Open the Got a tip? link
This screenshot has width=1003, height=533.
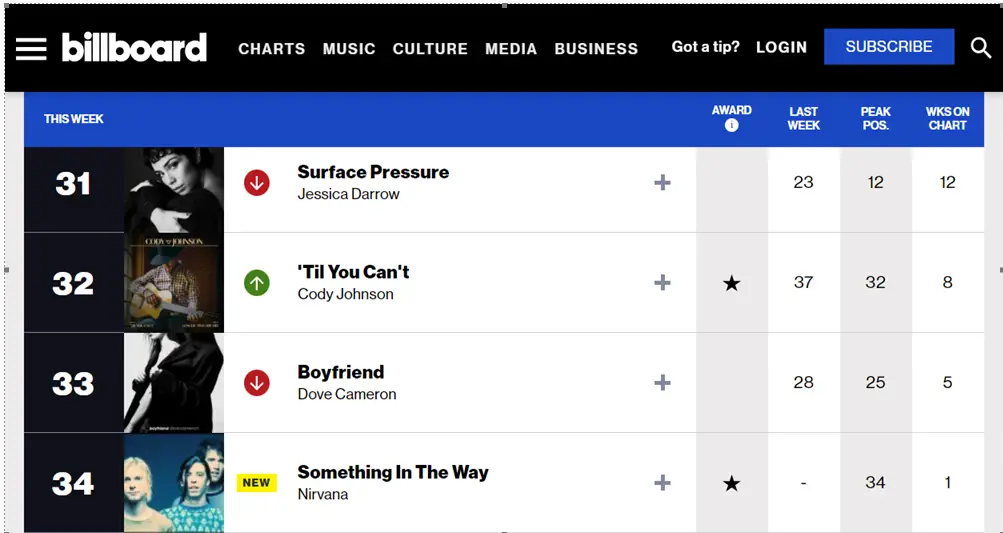coord(706,47)
